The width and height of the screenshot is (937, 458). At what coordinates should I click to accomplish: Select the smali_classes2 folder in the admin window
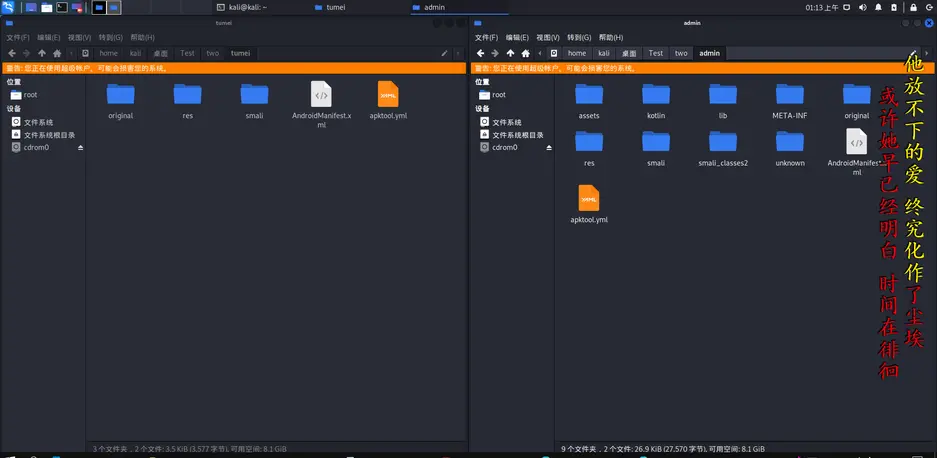[723, 148]
